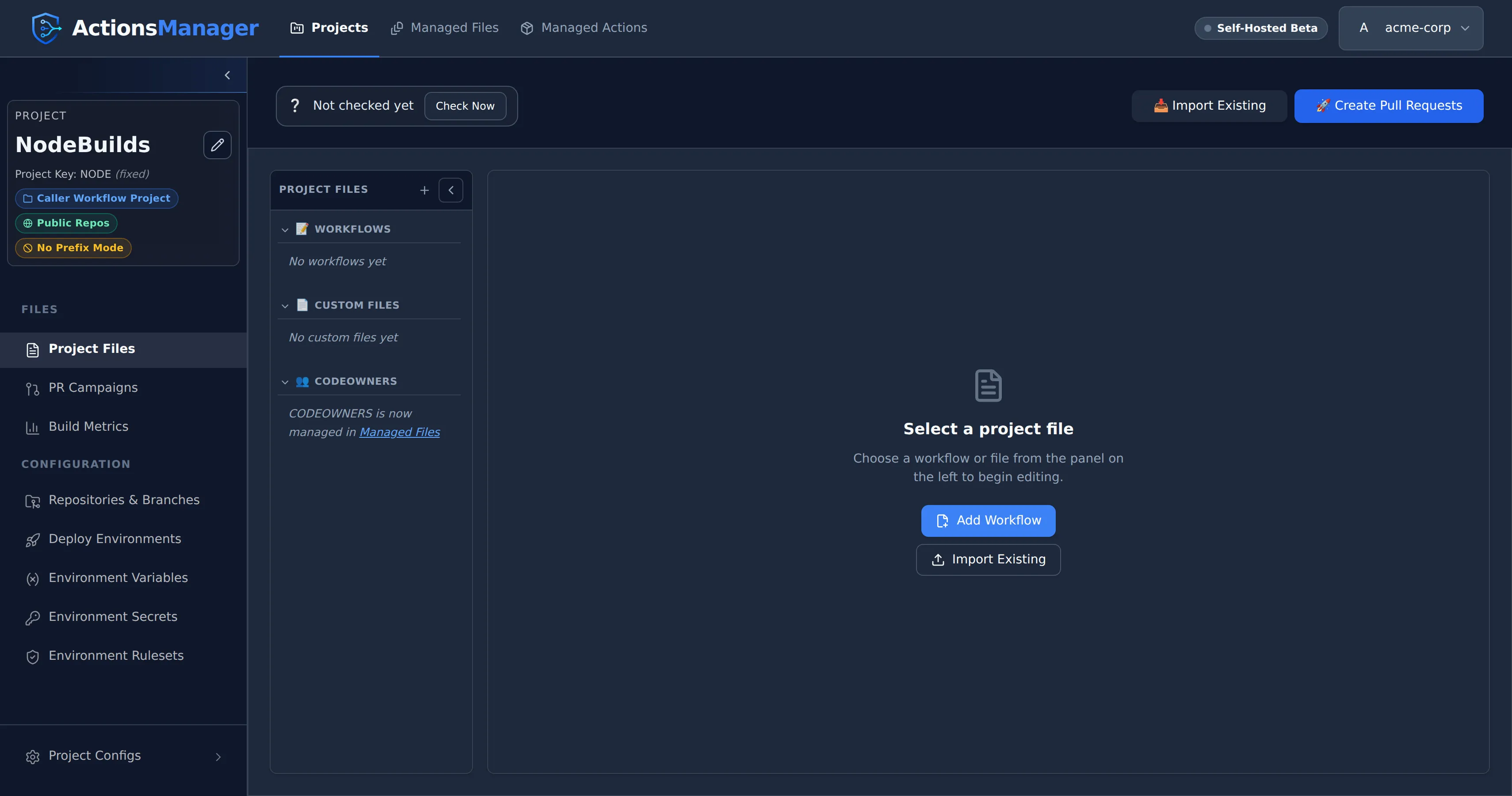Collapse the Custom Files section chevron
The width and height of the screenshot is (1512, 796).
coord(285,306)
